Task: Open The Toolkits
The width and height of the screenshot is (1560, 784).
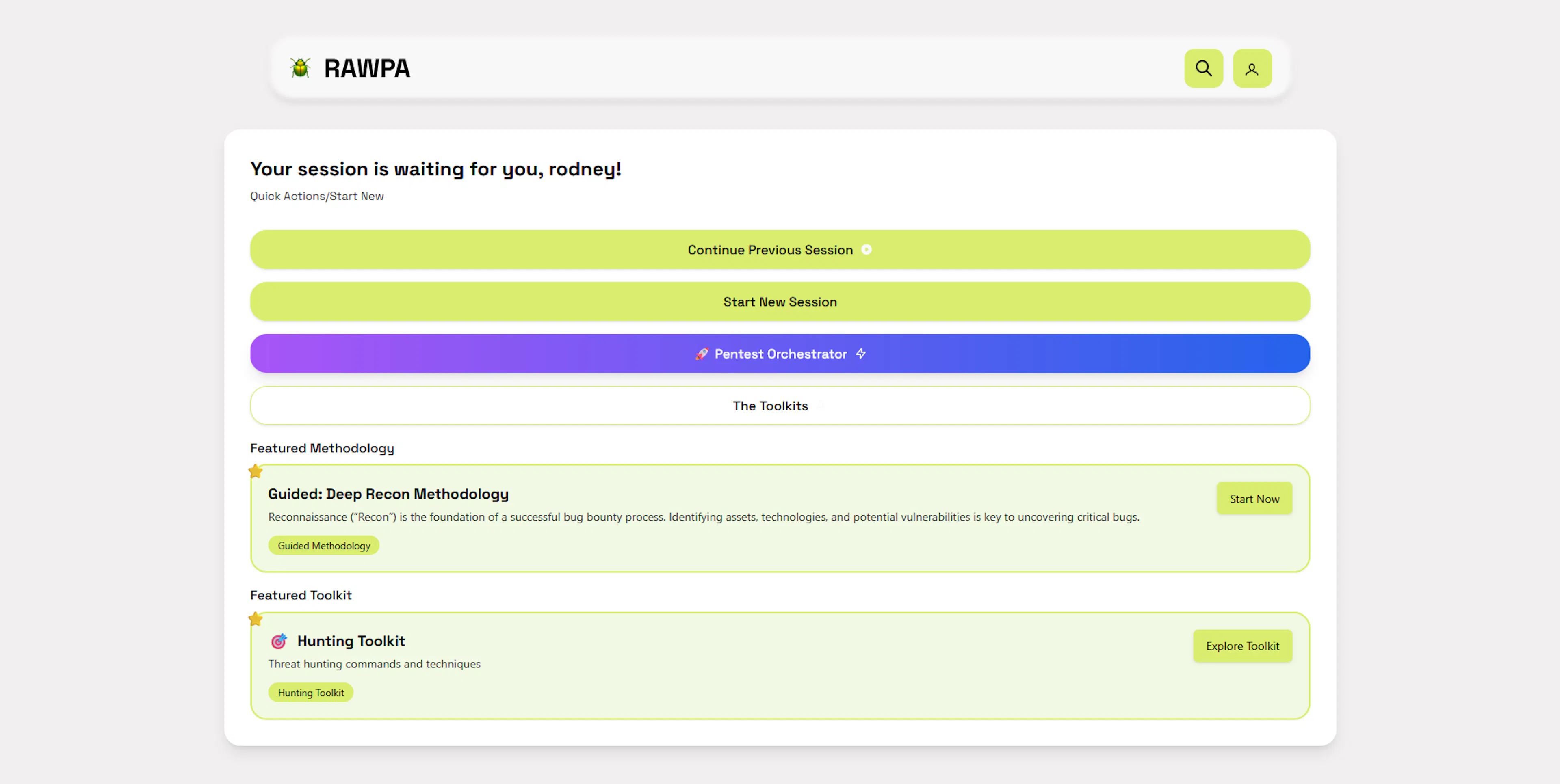Action: [780, 406]
